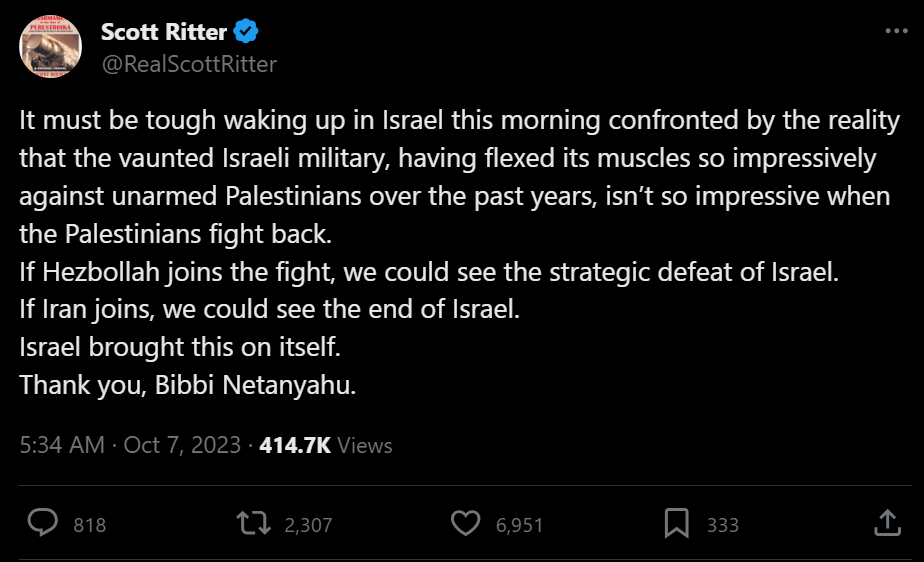
Task: Click the "Thank you, Bibbi Netanyahu" line
Action: click(x=187, y=385)
